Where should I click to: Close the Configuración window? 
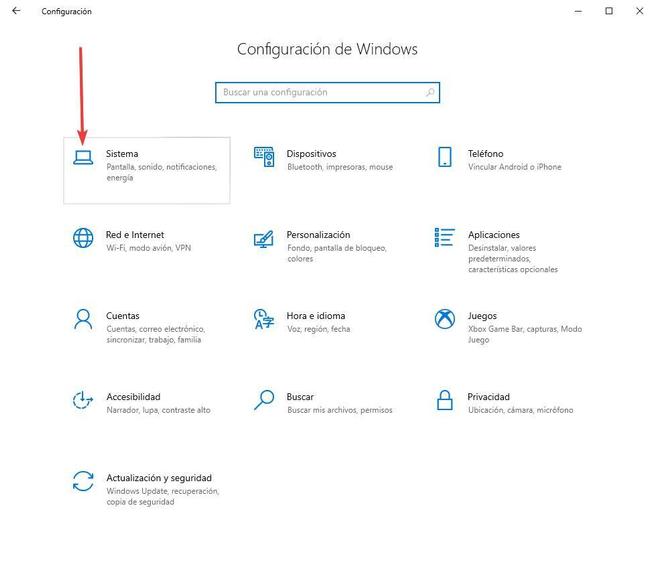(640, 11)
